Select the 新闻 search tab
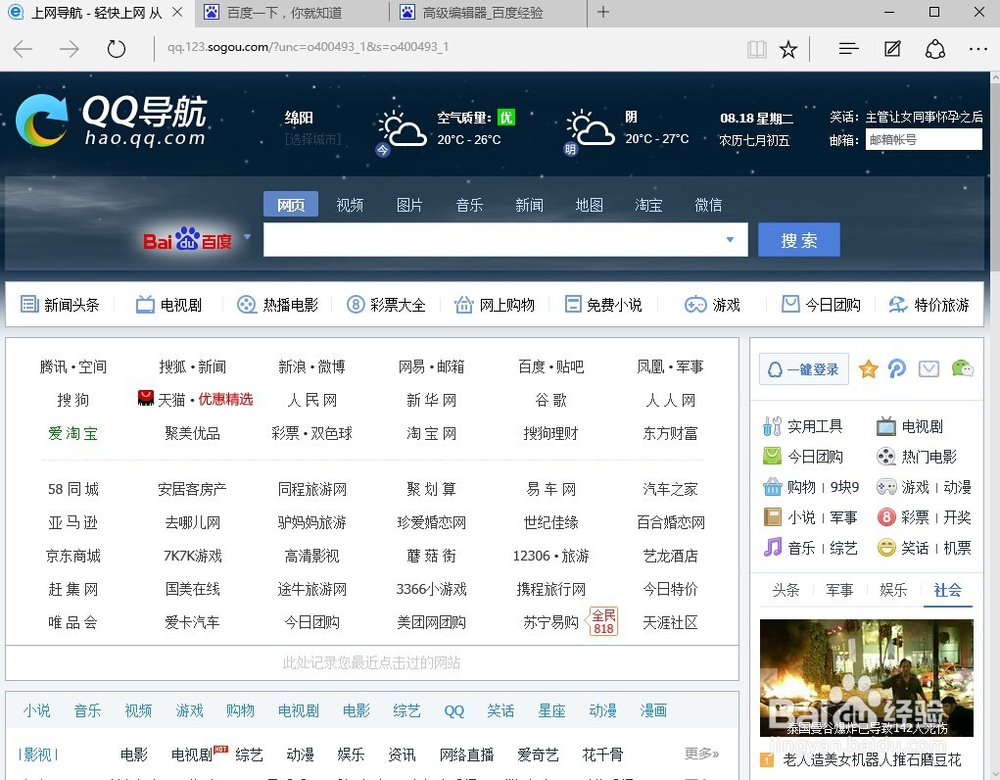This screenshot has height=780, width=1000. point(529,205)
